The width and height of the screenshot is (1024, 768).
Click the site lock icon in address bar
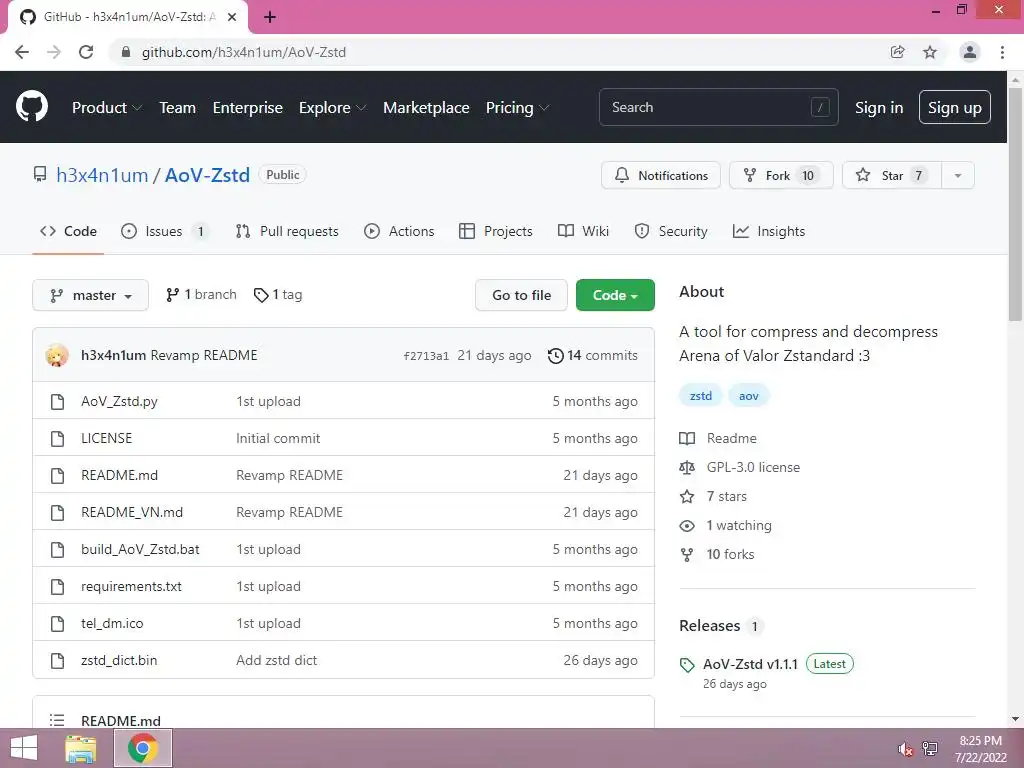pyautogui.click(x=126, y=52)
